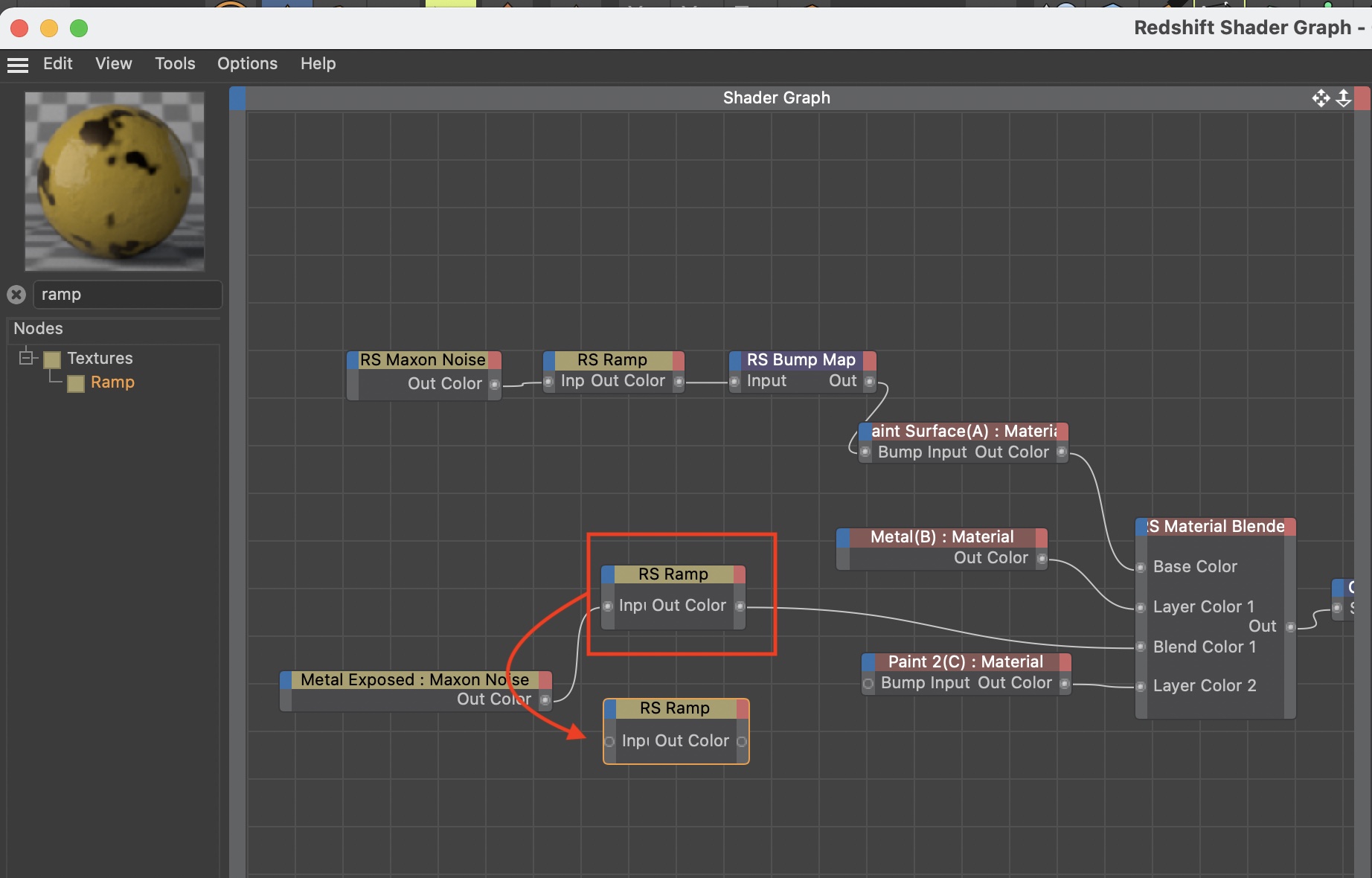Click the Input port on RS Bump Map
1372x878 pixels.
pyautogui.click(x=735, y=382)
